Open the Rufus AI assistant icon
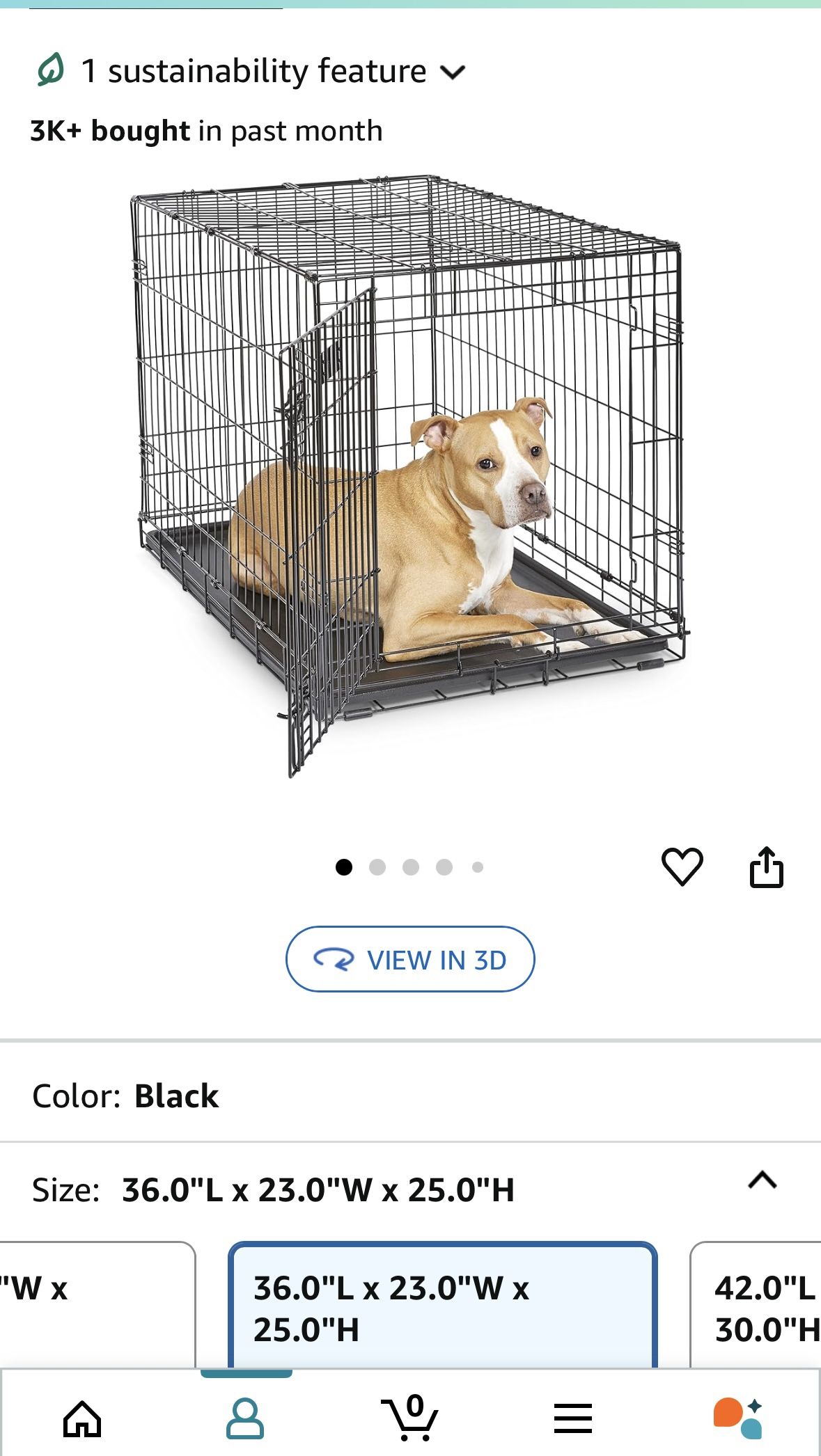The width and height of the screenshot is (821, 1456). tap(737, 1418)
